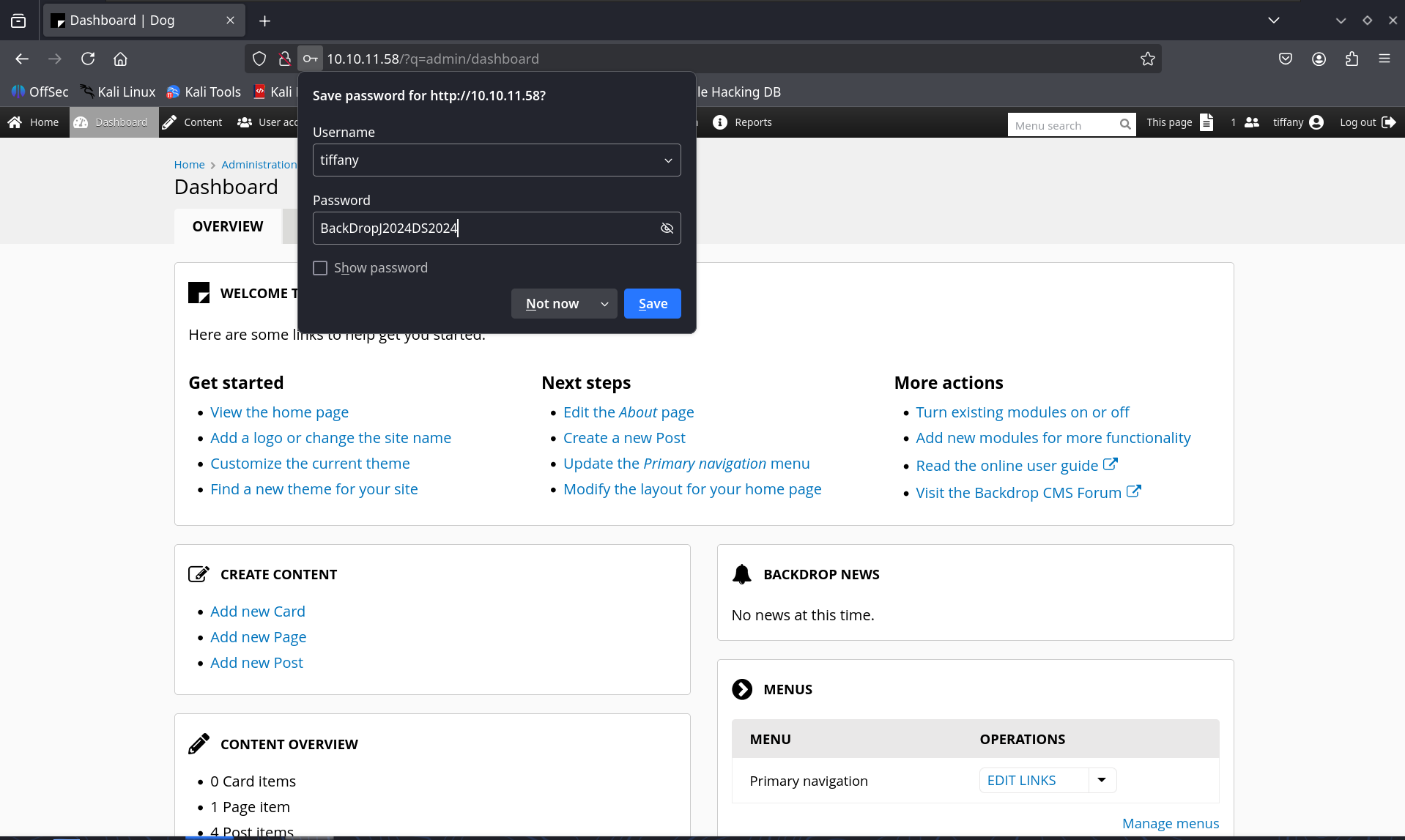This screenshot has height=840, width=1405.
Task: Click the Menu search magnifier icon
Action: (x=1125, y=124)
